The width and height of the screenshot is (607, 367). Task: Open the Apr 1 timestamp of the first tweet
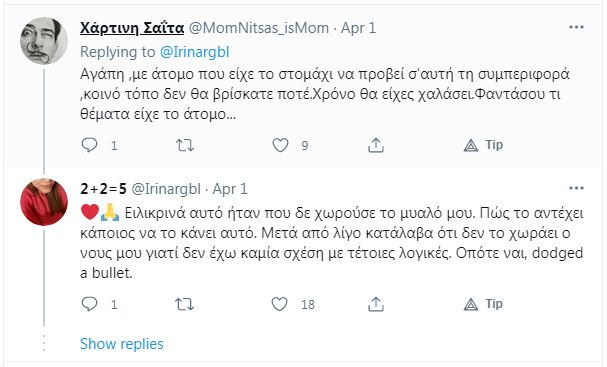pyautogui.click(x=358, y=28)
